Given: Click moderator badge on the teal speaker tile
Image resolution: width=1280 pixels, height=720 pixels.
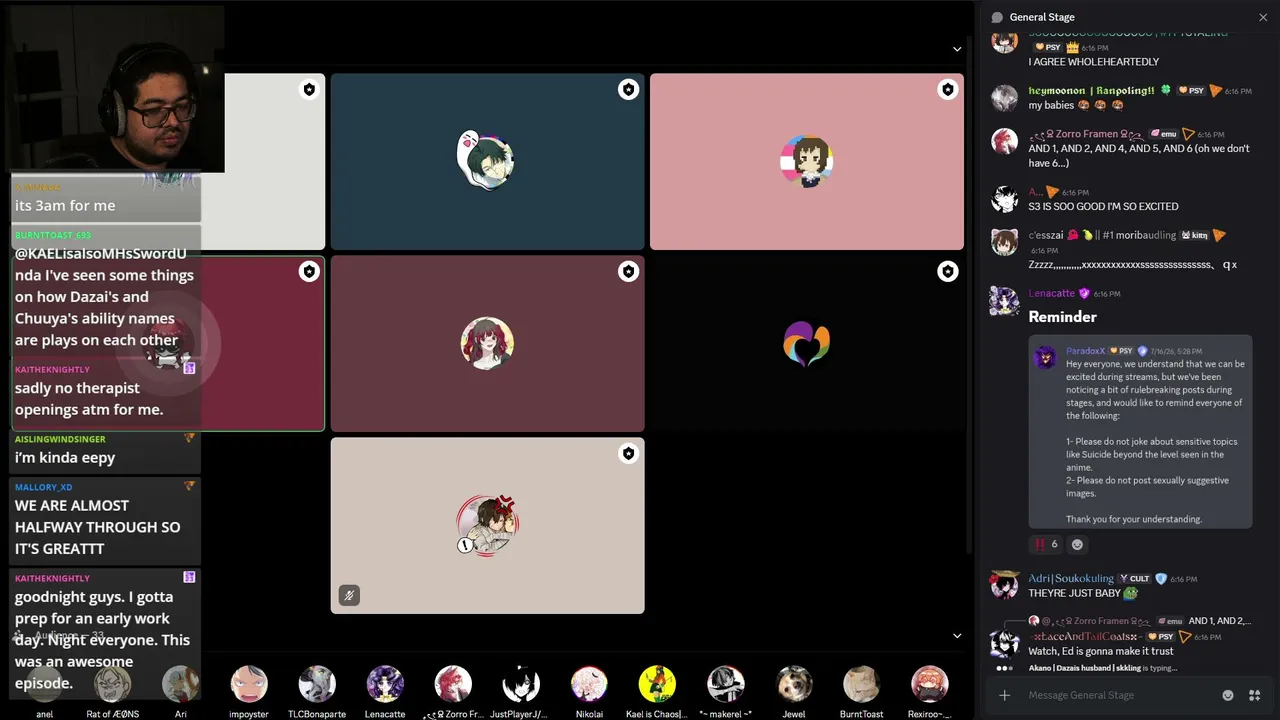Looking at the screenshot, I should coord(628,90).
